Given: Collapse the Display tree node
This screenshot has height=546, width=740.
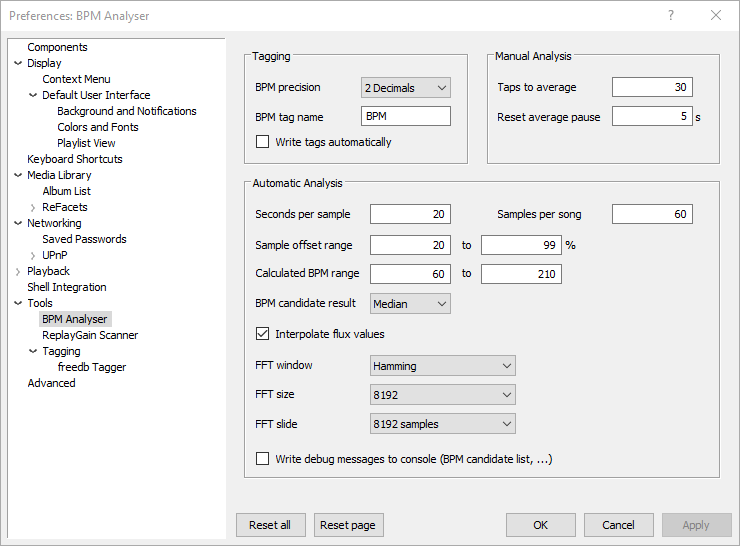Looking at the screenshot, I should coord(18,63).
